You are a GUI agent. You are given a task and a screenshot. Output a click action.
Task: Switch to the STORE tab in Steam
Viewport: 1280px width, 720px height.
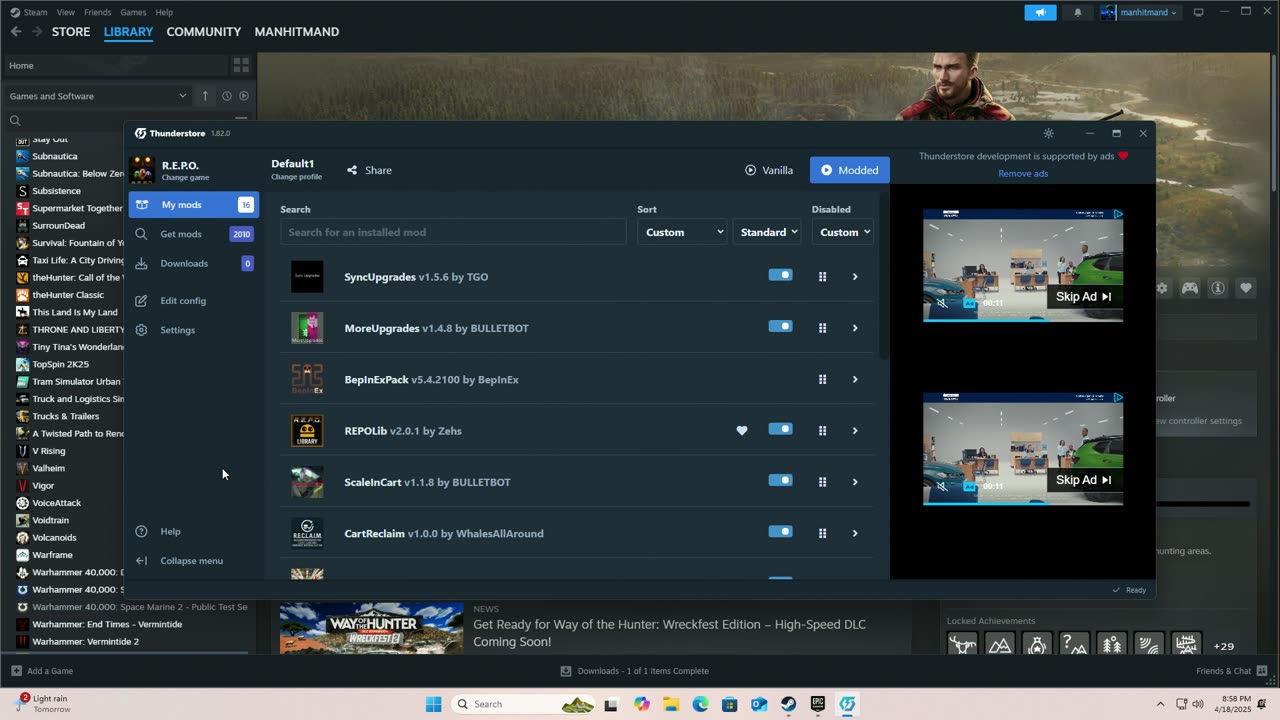(71, 32)
